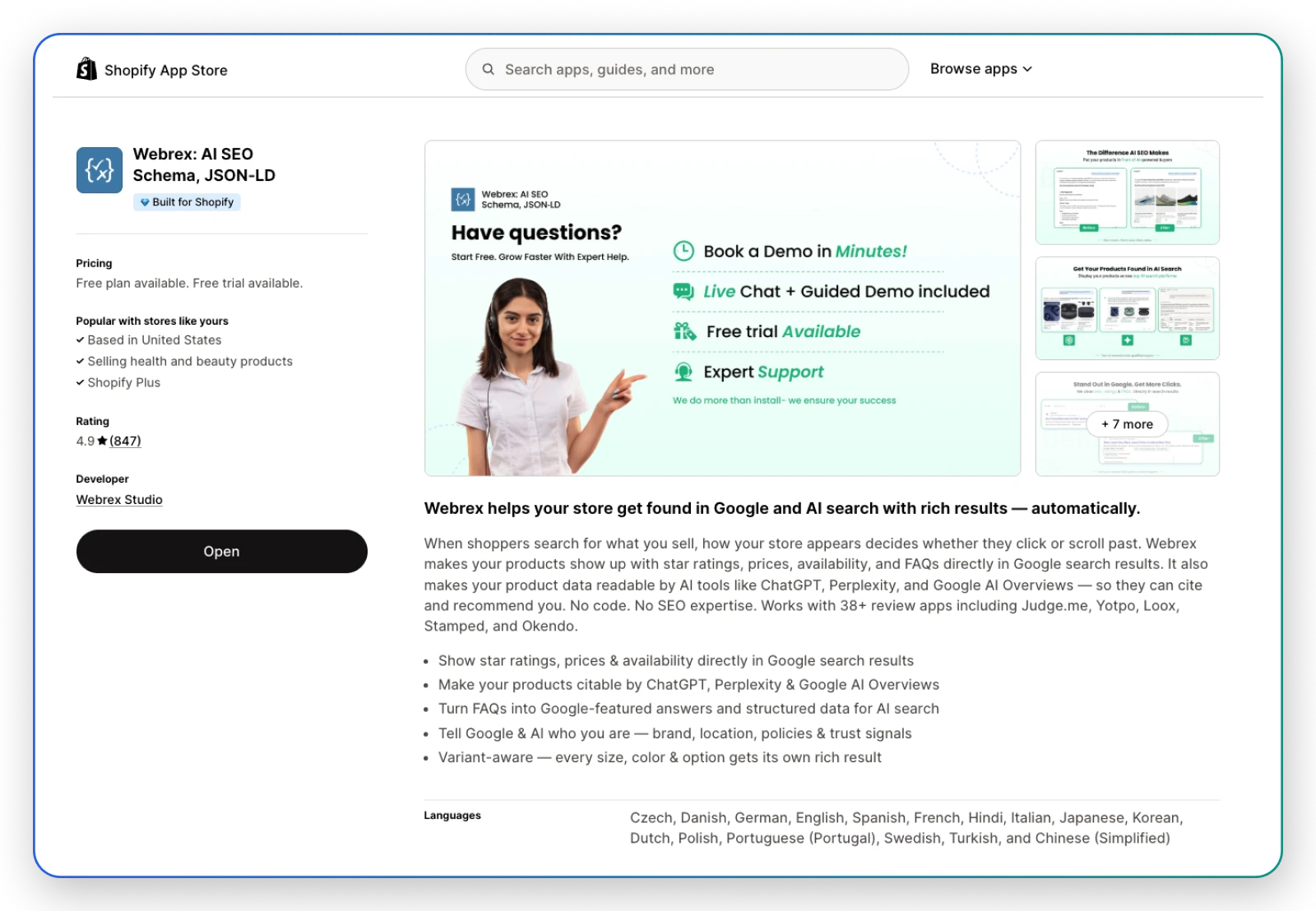Click the small Webrex logo in banner
The image size is (1316, 911).
point(463,200)
